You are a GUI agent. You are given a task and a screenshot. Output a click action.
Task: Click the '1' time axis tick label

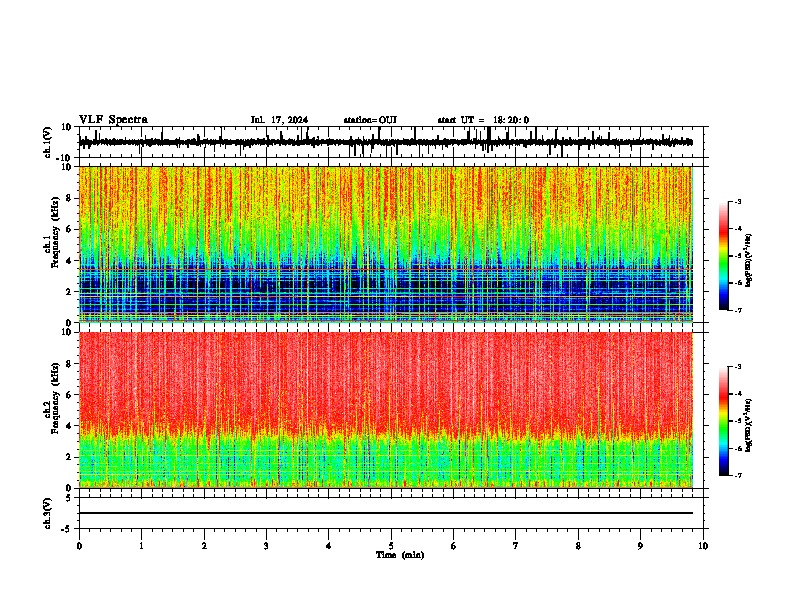point(141,546)
